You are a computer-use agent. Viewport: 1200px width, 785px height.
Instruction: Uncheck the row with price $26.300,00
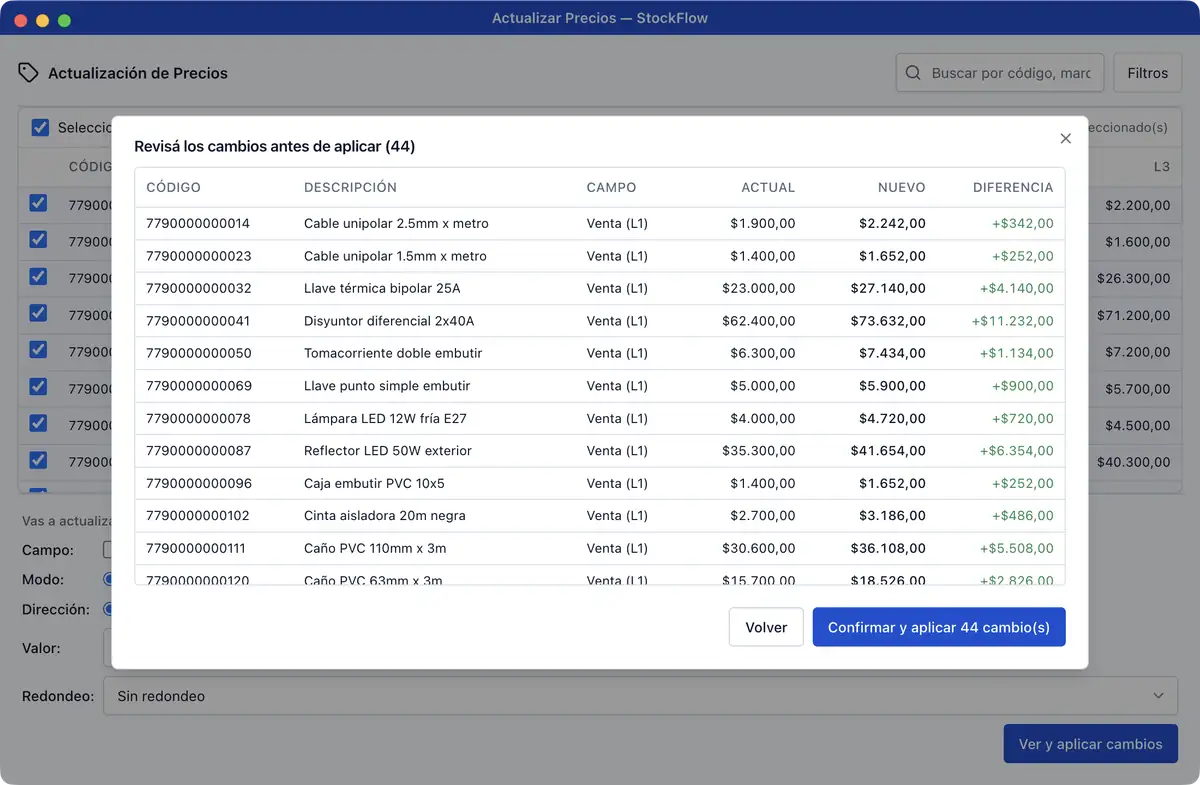pyautogui.click(x=38, y=276)
